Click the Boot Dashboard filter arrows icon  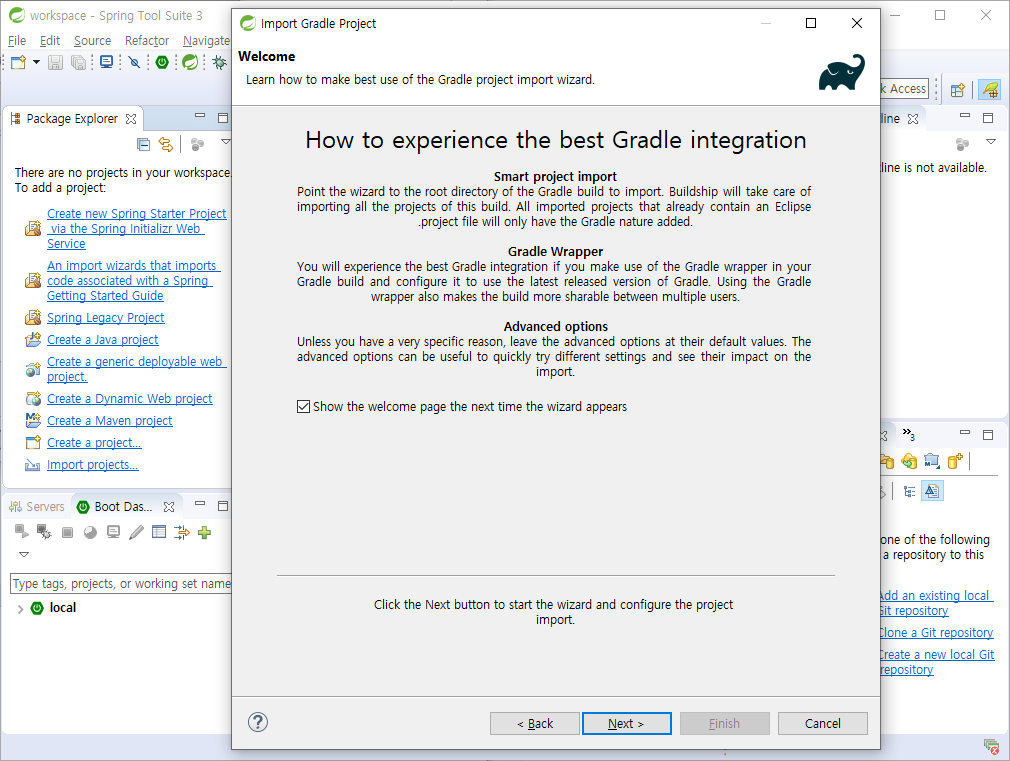pos(182,532)
